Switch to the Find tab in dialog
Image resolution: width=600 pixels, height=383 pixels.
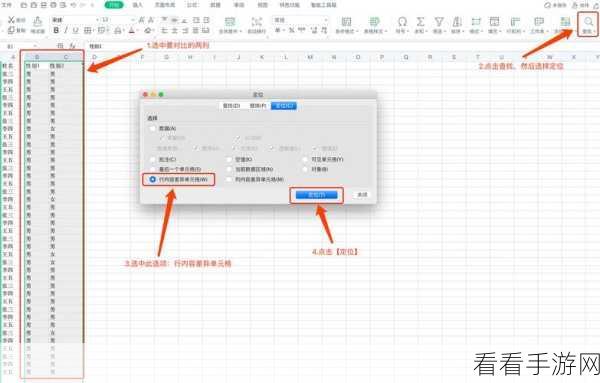(232, 106)
